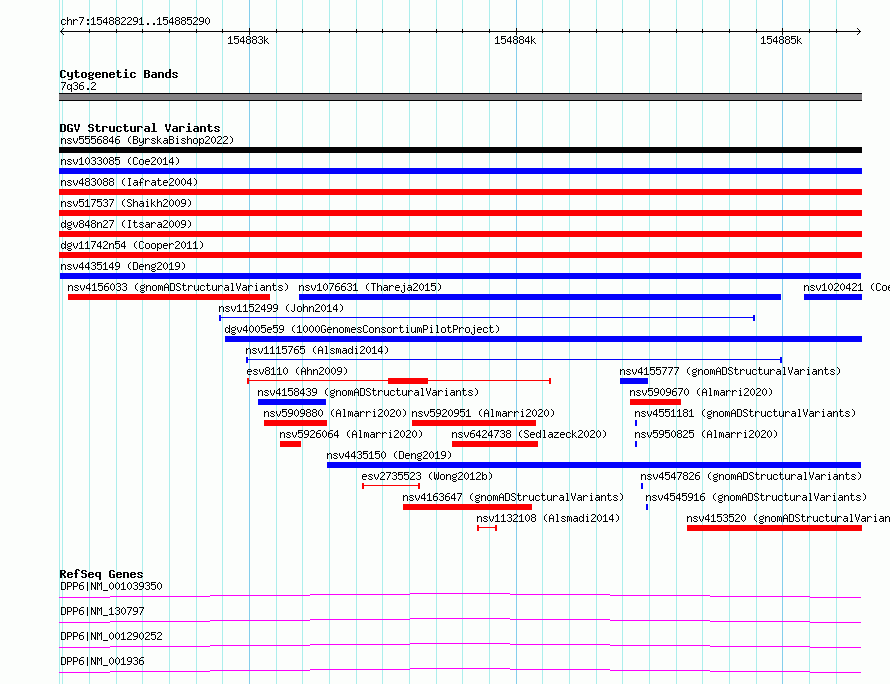Click the nsv4163647 gnomAD red bar
This screenshot has width=890, height=684.
click(x=468, y=507)
